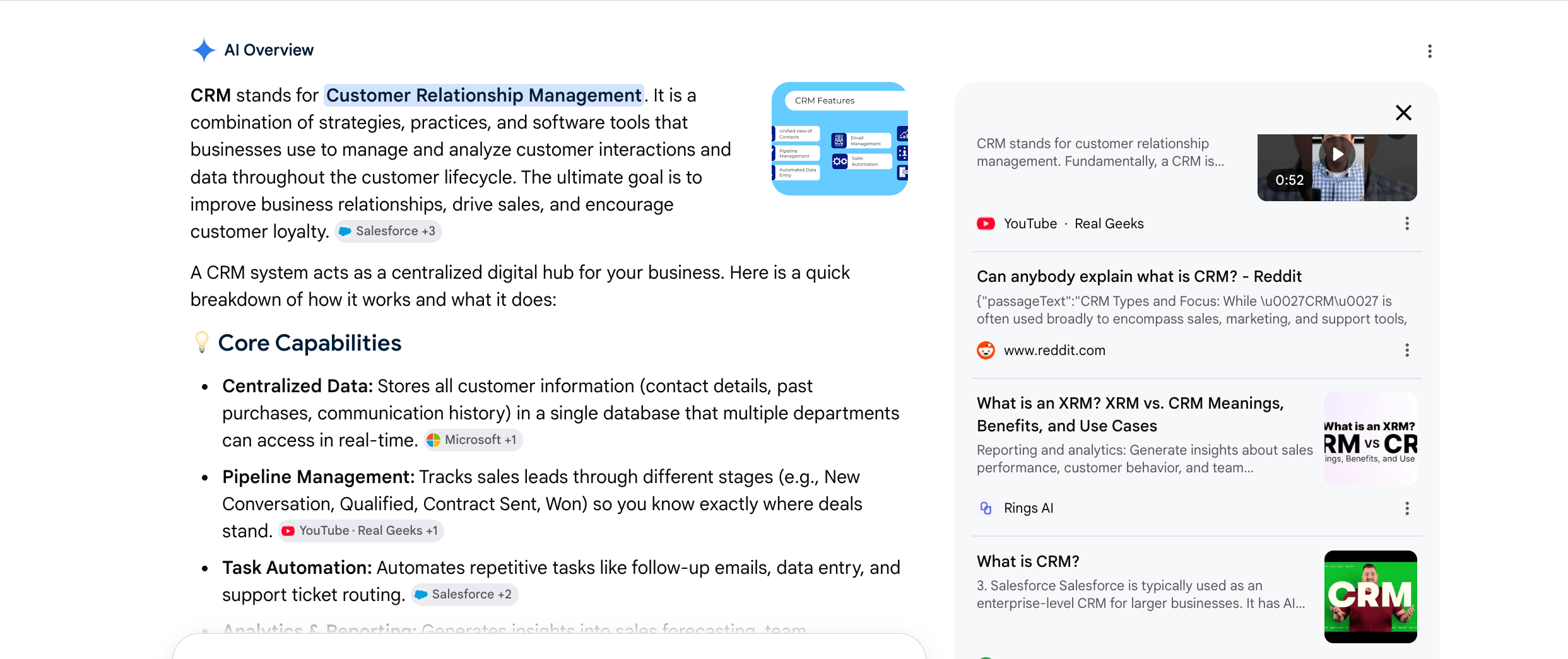Click the 'Task Automation:' bullet label
The image size is (1568, 659).
pyautogui.click(x=297, y=568)
